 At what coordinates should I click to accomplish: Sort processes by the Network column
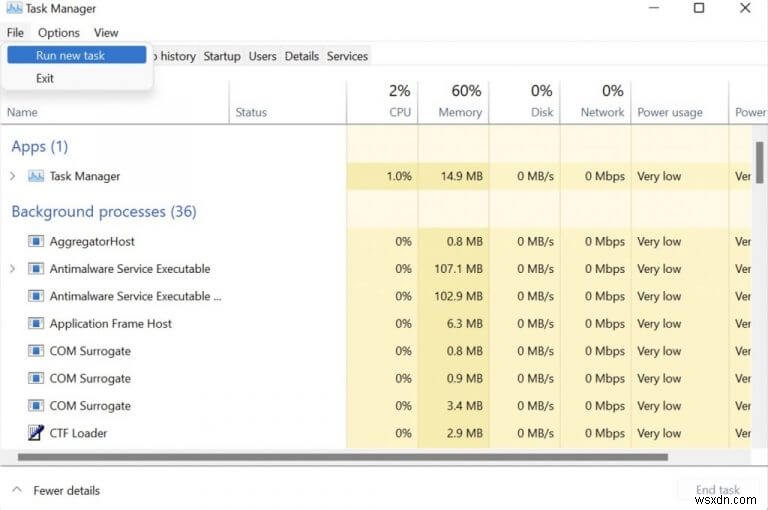click(596, 101)
